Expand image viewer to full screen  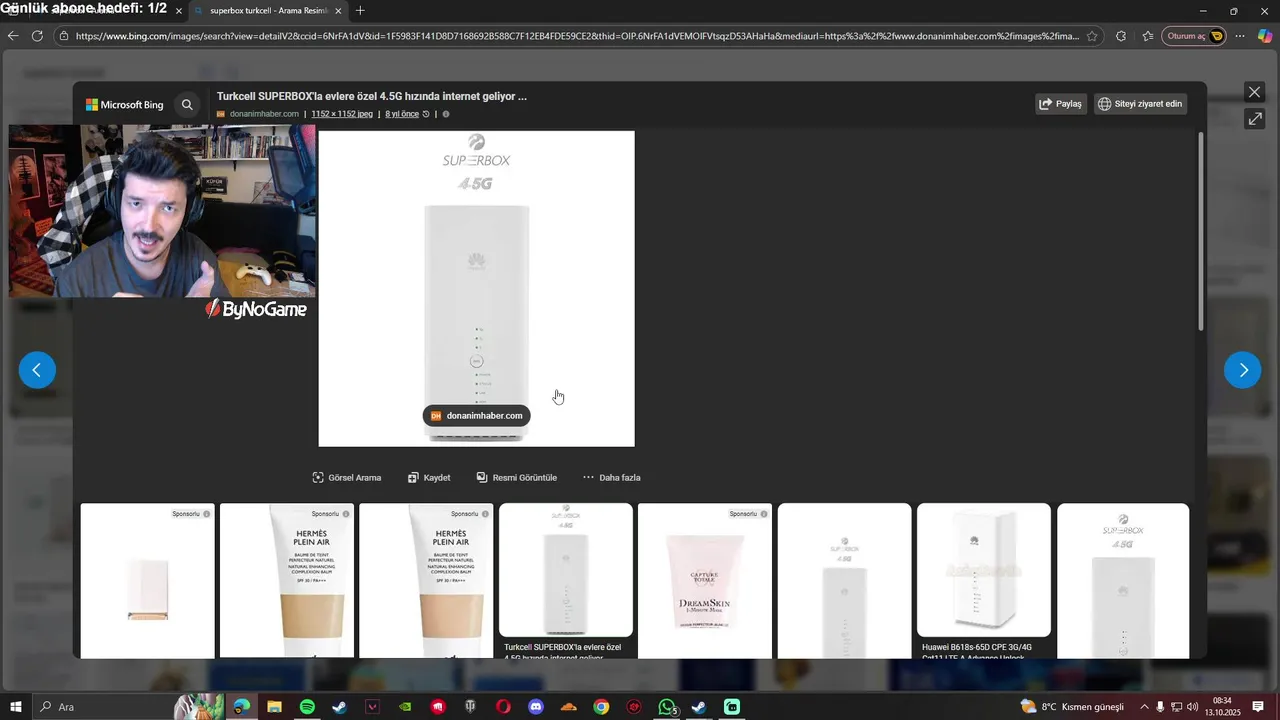click(1254, 119)
